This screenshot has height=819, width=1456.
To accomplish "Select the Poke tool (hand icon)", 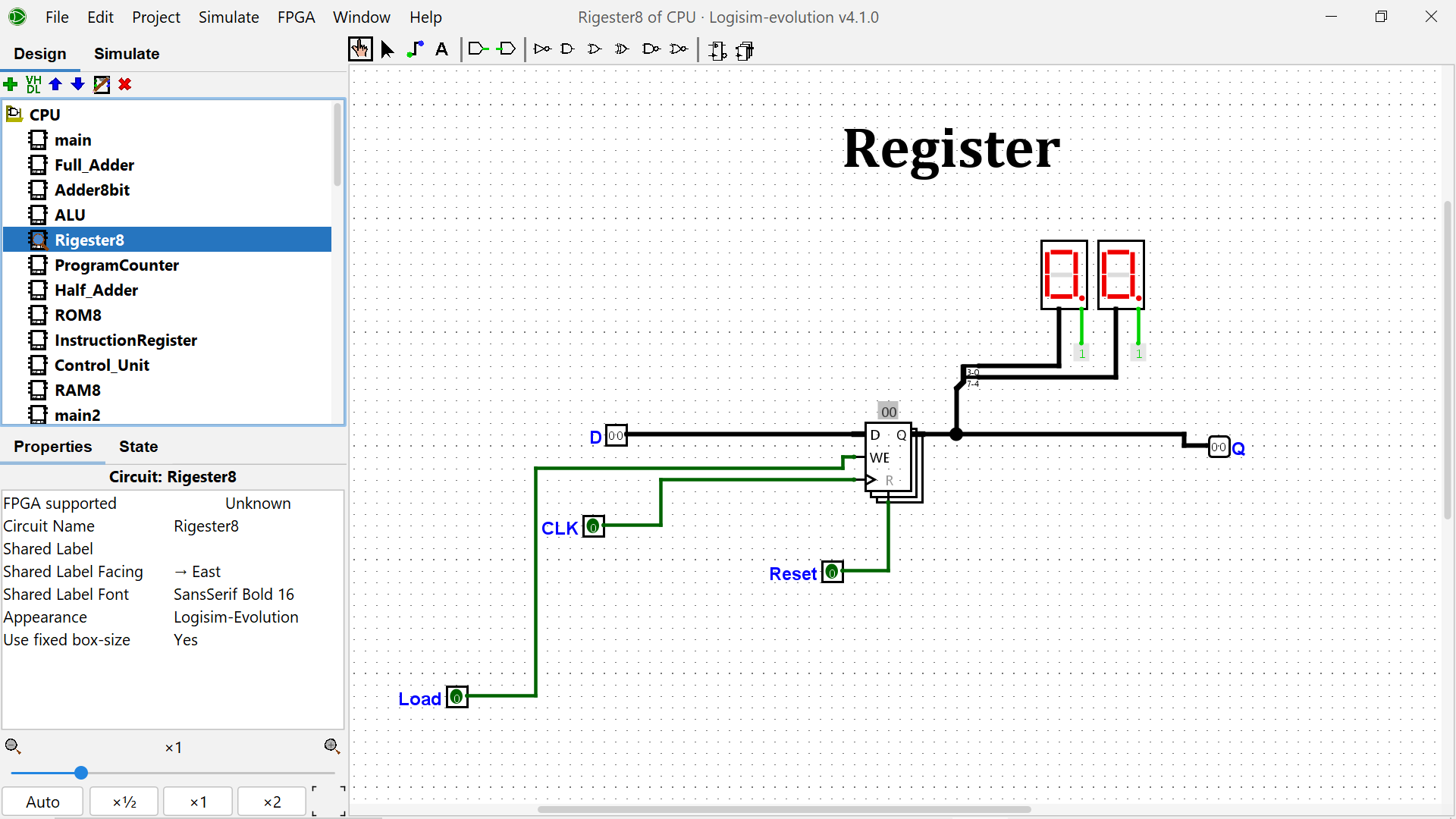I will tap(360, 49).
